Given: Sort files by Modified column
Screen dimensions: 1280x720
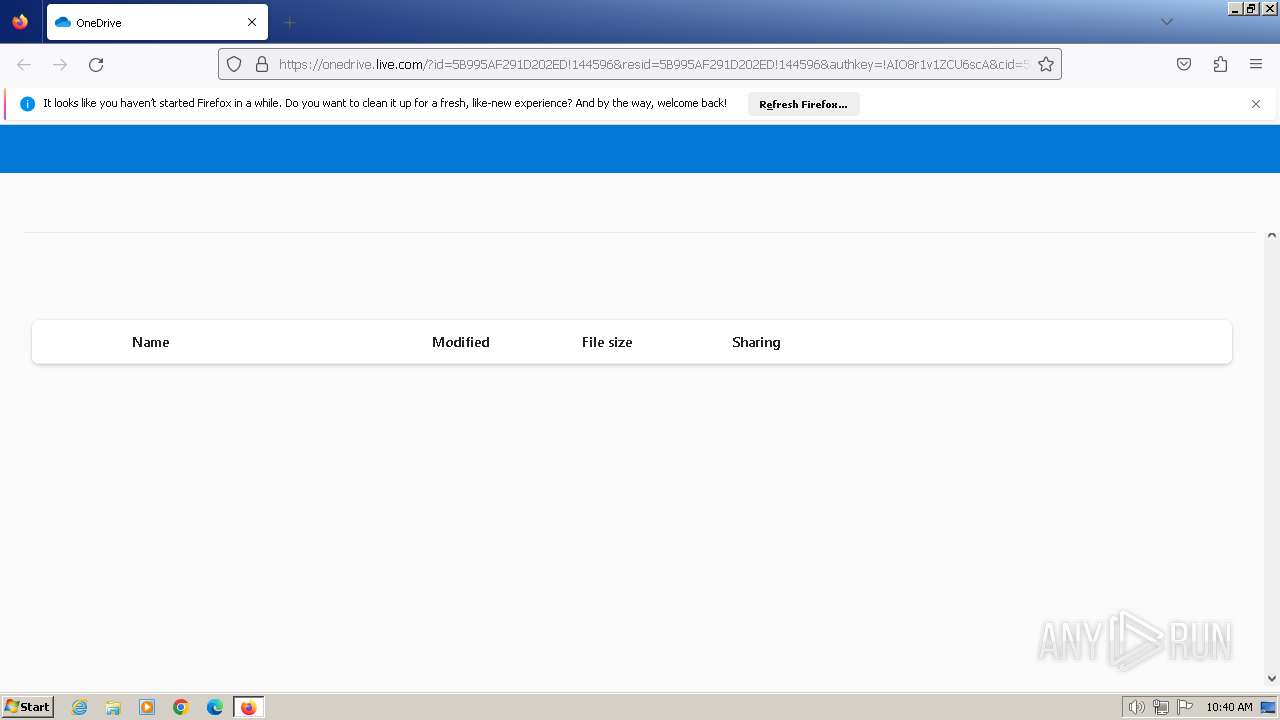Looking at the screenshot, I should pos(461,342).
